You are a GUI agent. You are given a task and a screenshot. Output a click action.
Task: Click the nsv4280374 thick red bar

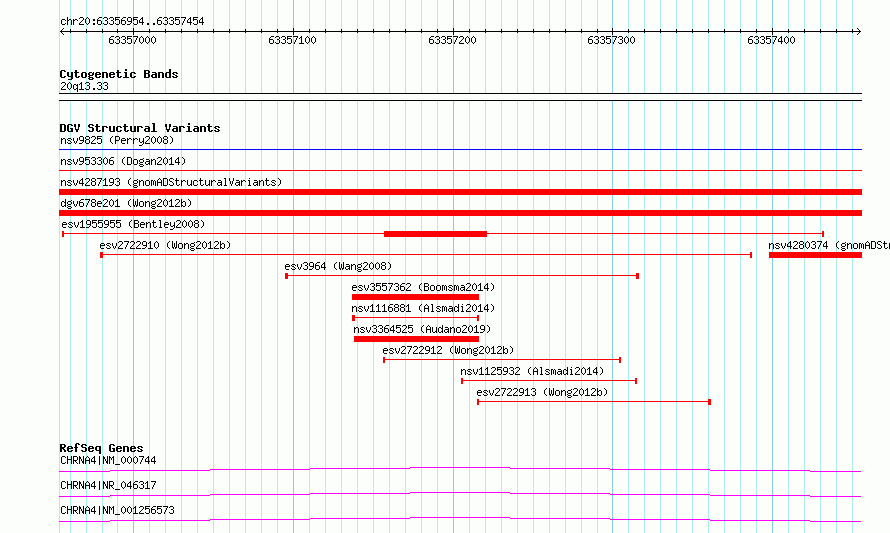(x=816, y=255)
